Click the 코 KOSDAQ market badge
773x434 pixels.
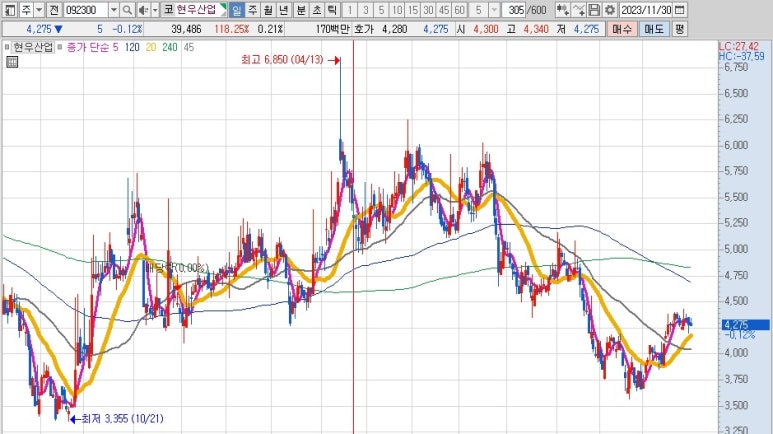pos(168,9)
